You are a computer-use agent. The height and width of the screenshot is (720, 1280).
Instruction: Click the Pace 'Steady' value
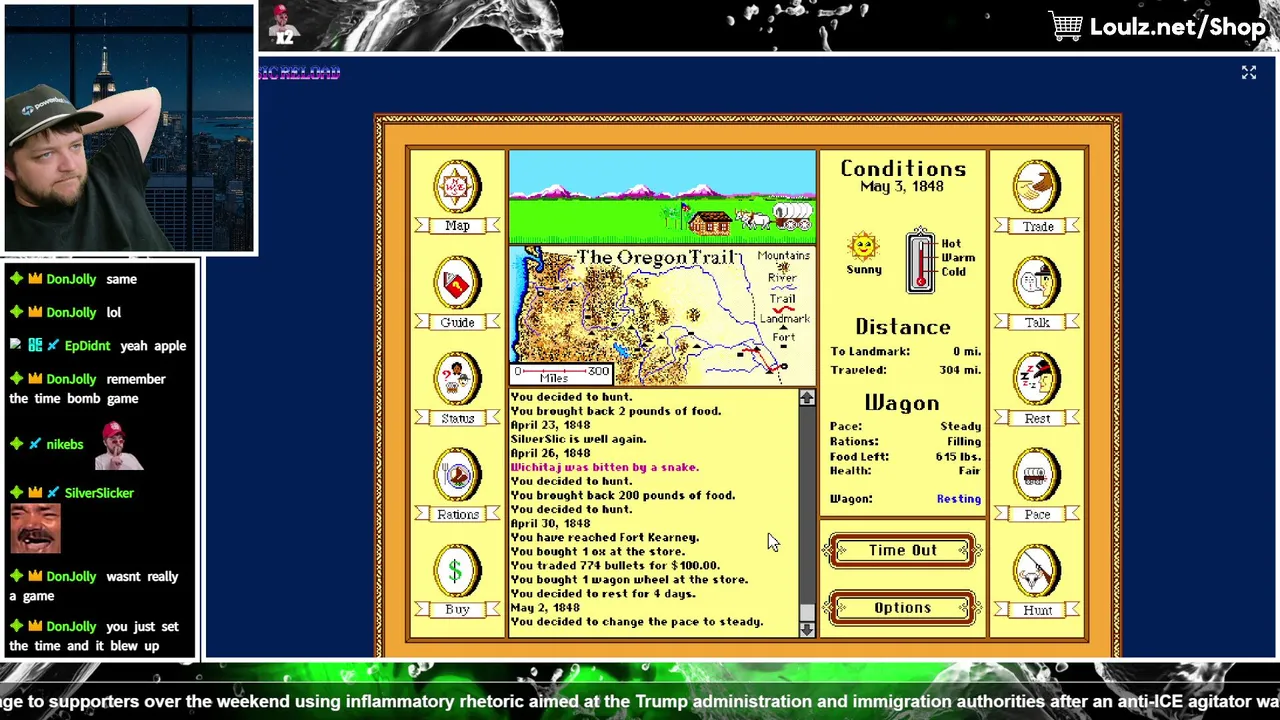[960, 427]
